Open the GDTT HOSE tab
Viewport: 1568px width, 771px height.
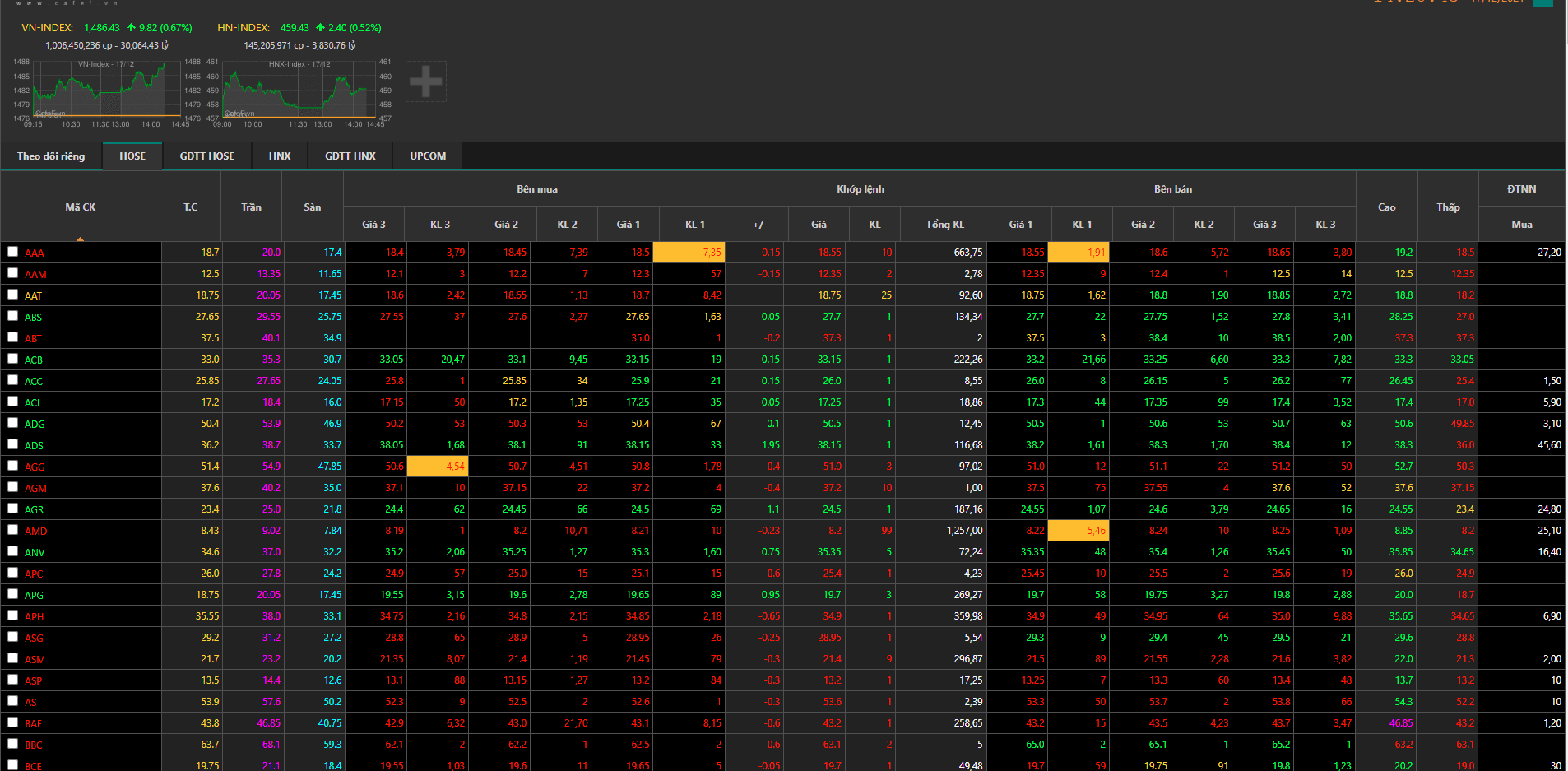point(207,156)
